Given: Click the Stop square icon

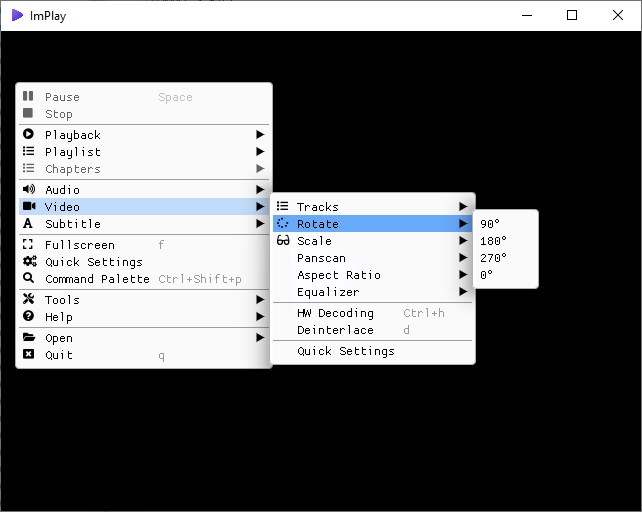Looking at the screenshot, I should click(x=28, y=113).
